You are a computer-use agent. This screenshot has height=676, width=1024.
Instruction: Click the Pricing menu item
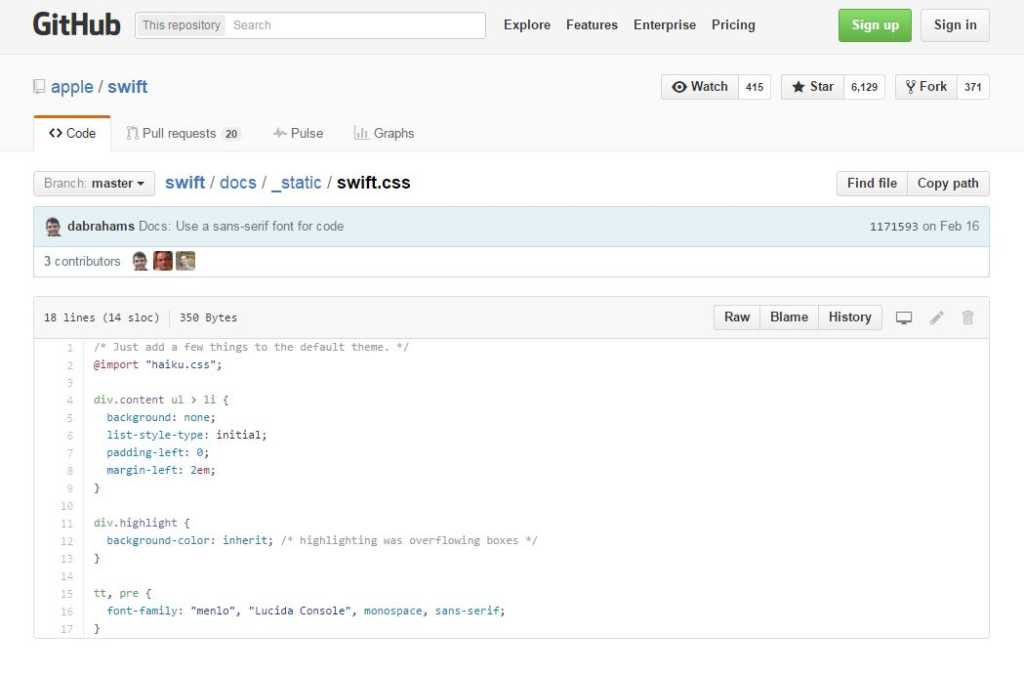click(733, 25)
